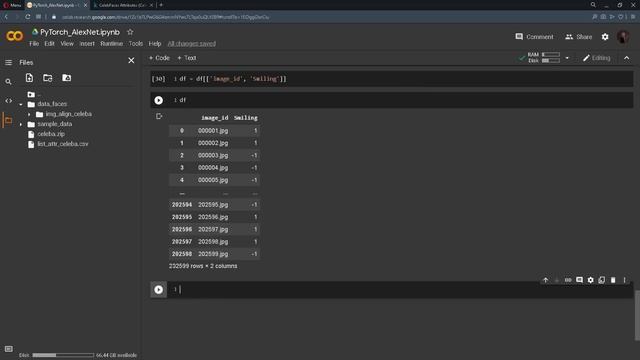Screen dimensions: 640x360
Task: Open the Tools menu
Action: tap(136, 44)
